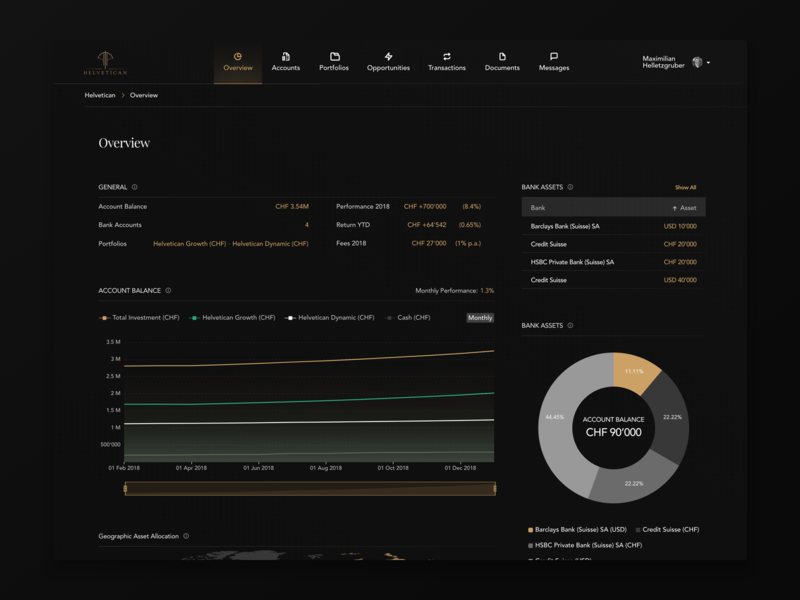Click the right handle of chart range slider
Image resolution: width=800 pixels, height=600 pixels.
pos(495,489)
